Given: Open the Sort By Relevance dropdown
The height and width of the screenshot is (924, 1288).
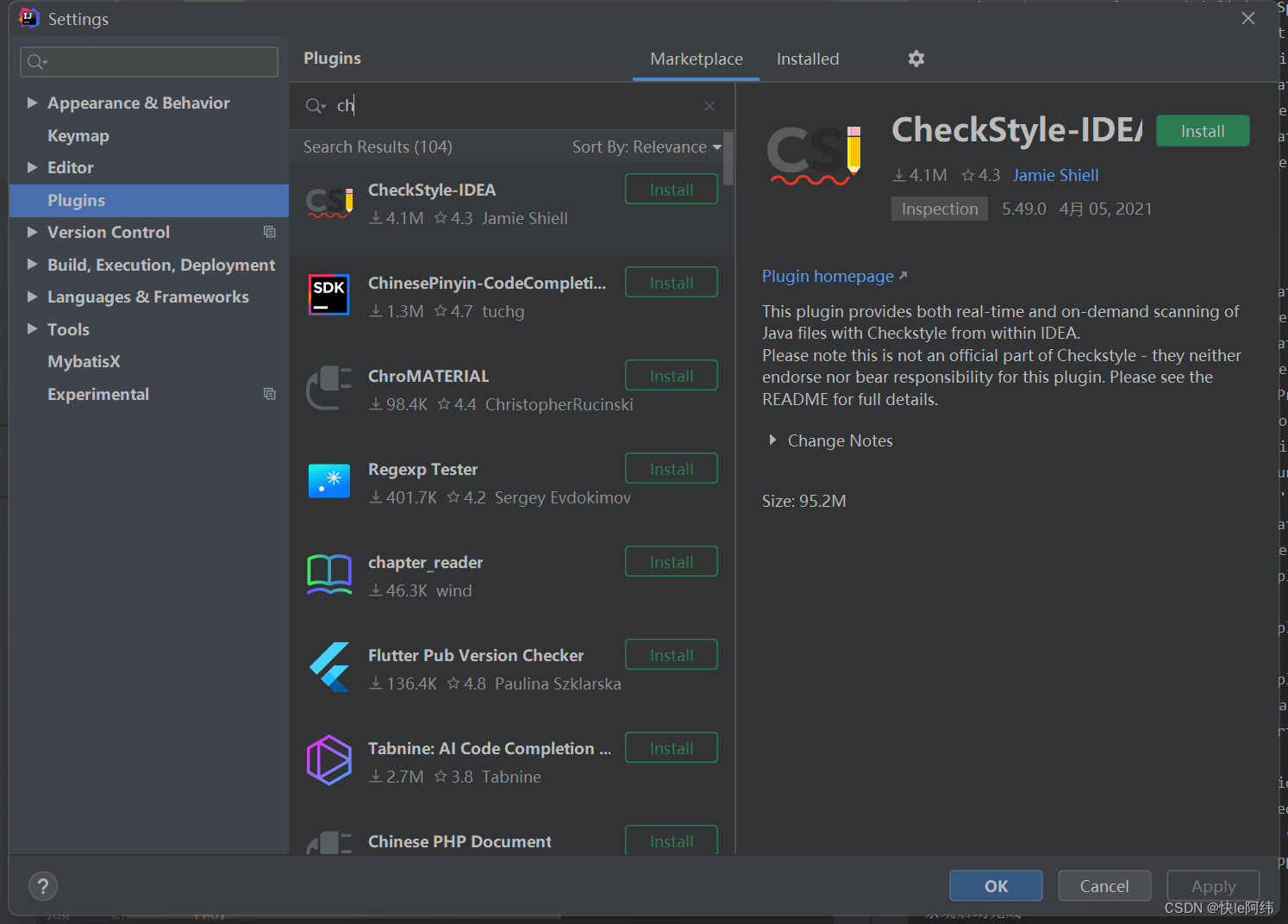Looking at the screenshot, I should tap(647, 147).
